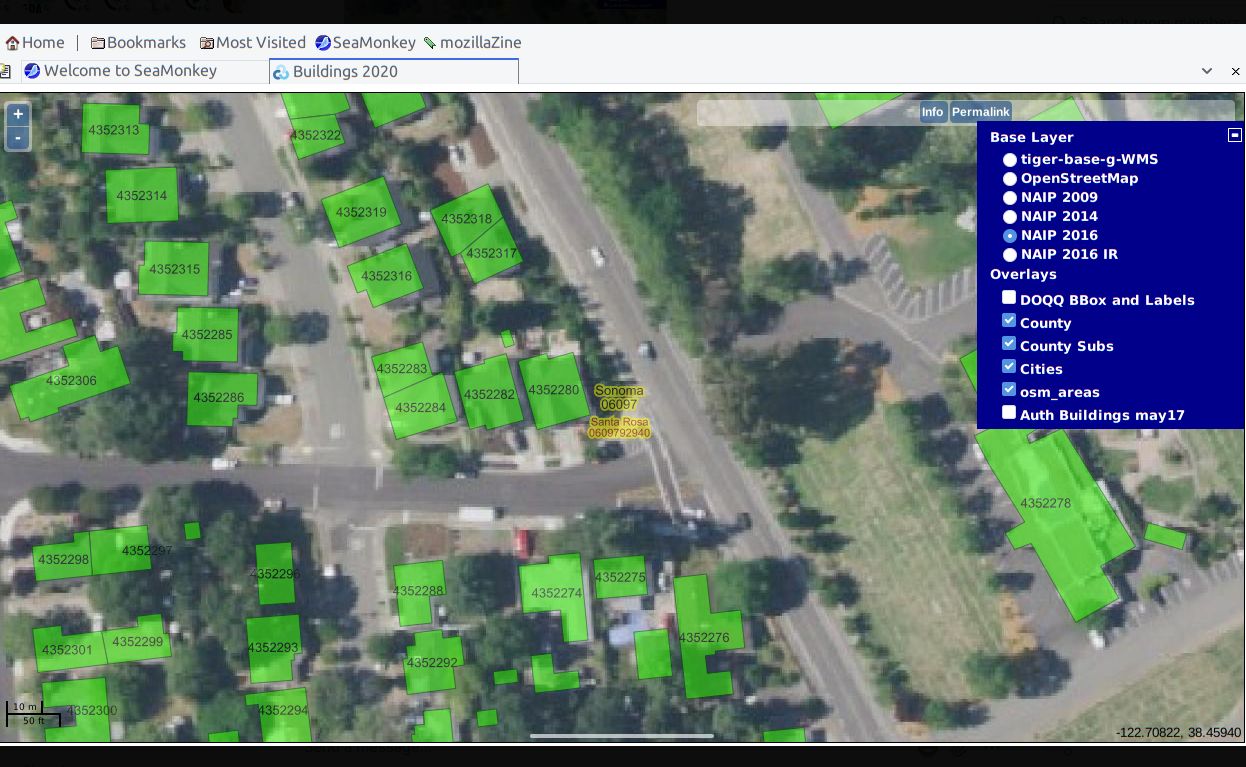Close the current browser tab
This screenshot has width=1246, height=767.
[1235, 71]
